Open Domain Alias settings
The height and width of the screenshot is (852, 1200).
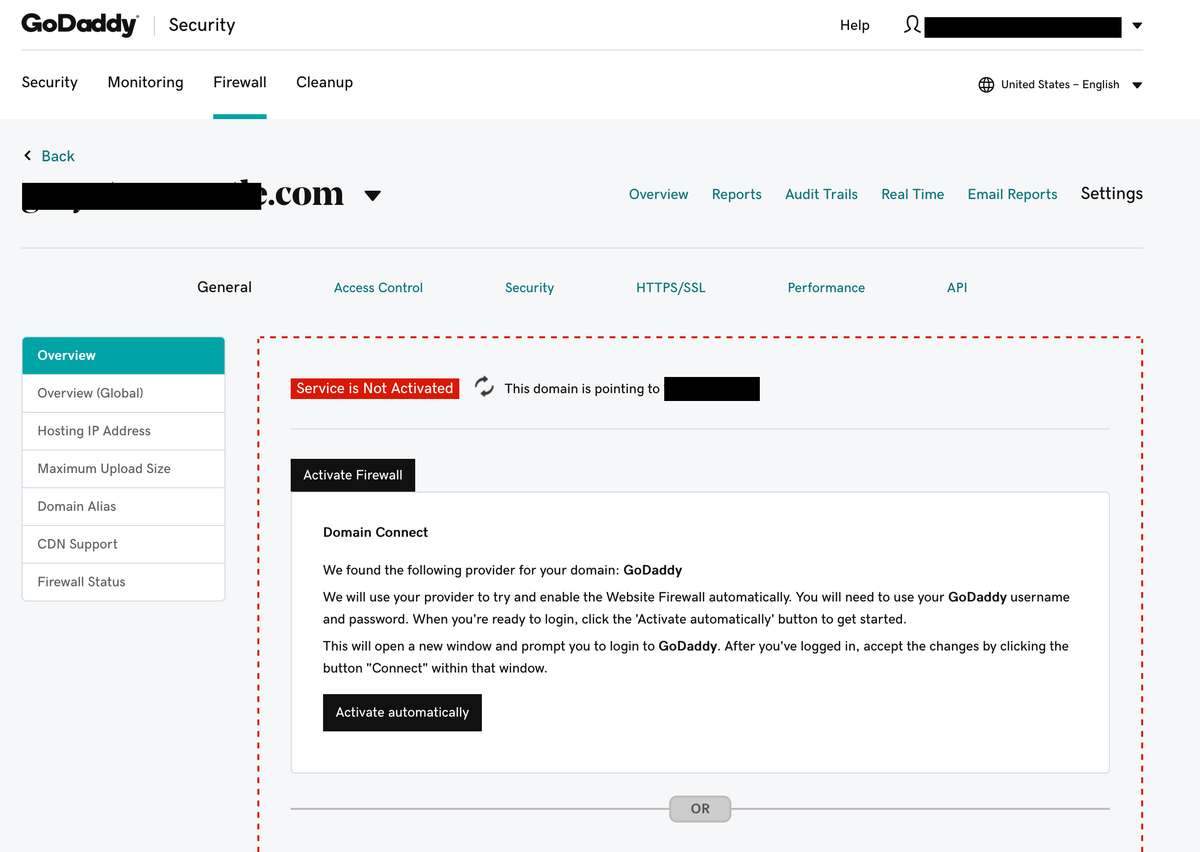(123, 507)
